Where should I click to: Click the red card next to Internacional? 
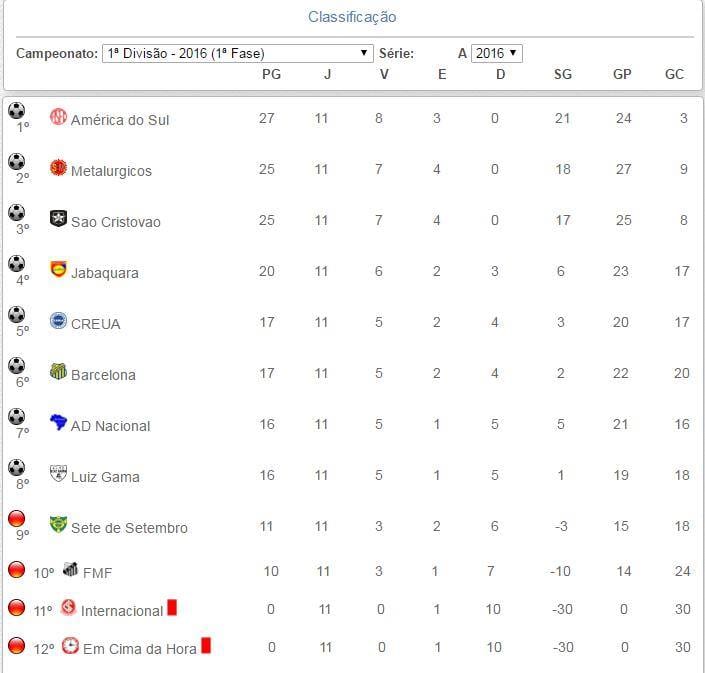(x=172, y=607)
